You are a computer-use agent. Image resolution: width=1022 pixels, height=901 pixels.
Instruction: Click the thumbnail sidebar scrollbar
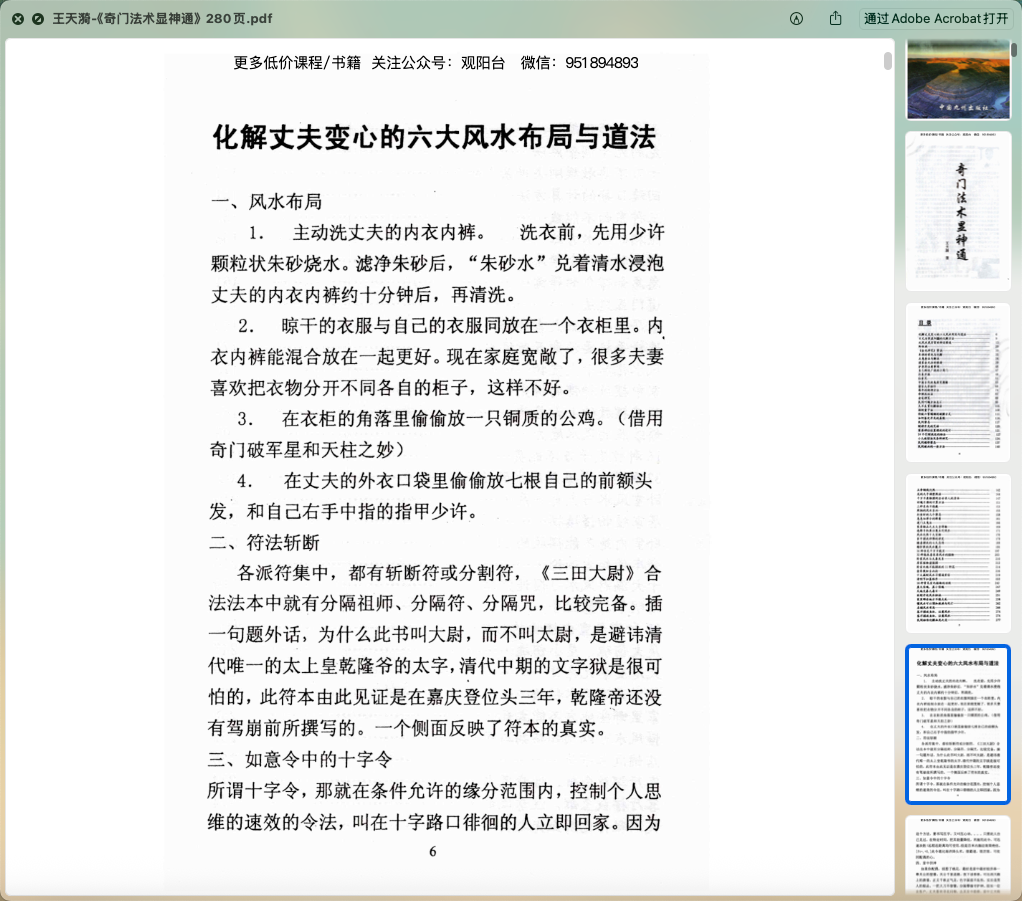pyautogui.click(x=1015, y=50)
